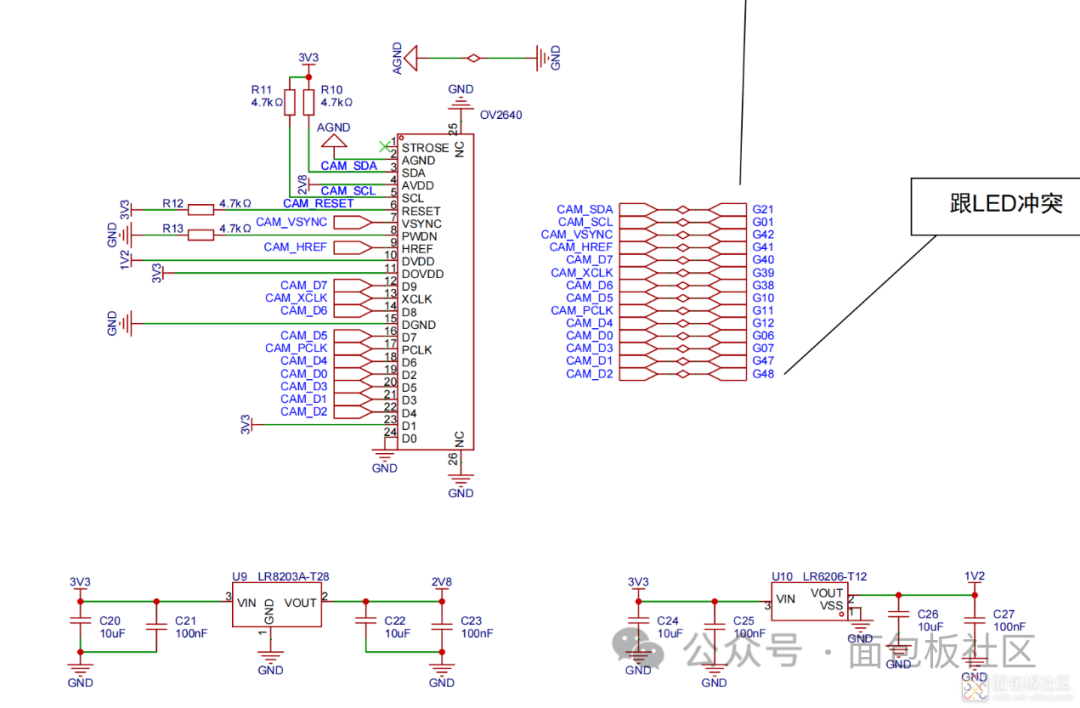Click the G41 net label

(763, 247)
